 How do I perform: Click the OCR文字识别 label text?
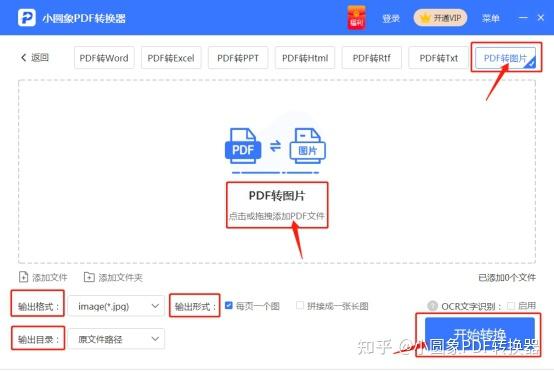[471, 306]
